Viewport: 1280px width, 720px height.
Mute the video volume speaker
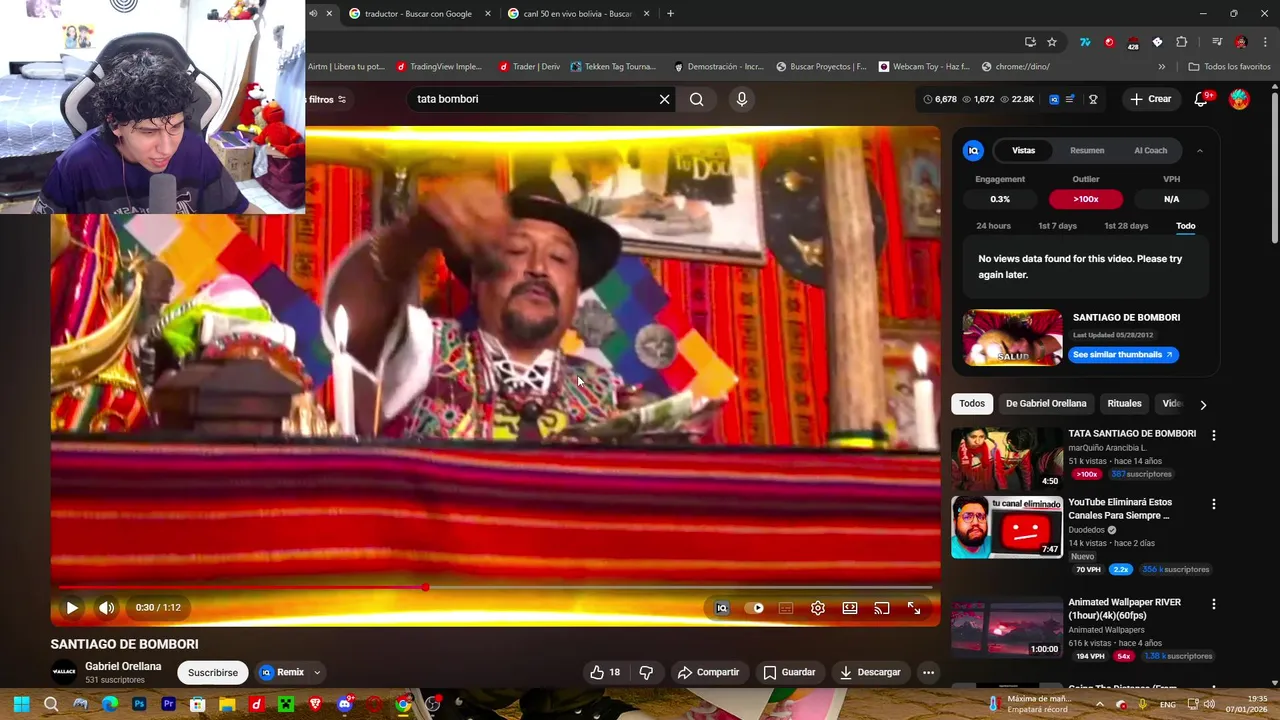pyautogui.click(x=106, y=608)
